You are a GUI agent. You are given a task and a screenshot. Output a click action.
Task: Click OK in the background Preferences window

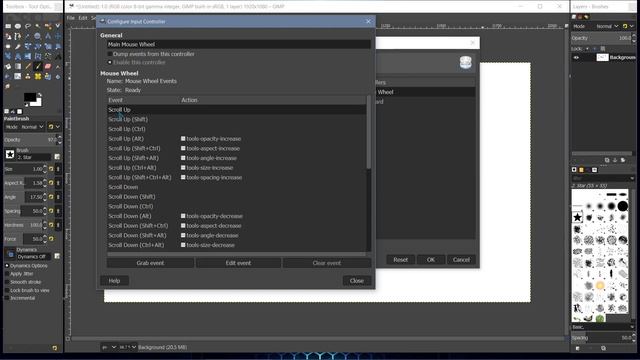click(x=431, y=260)
